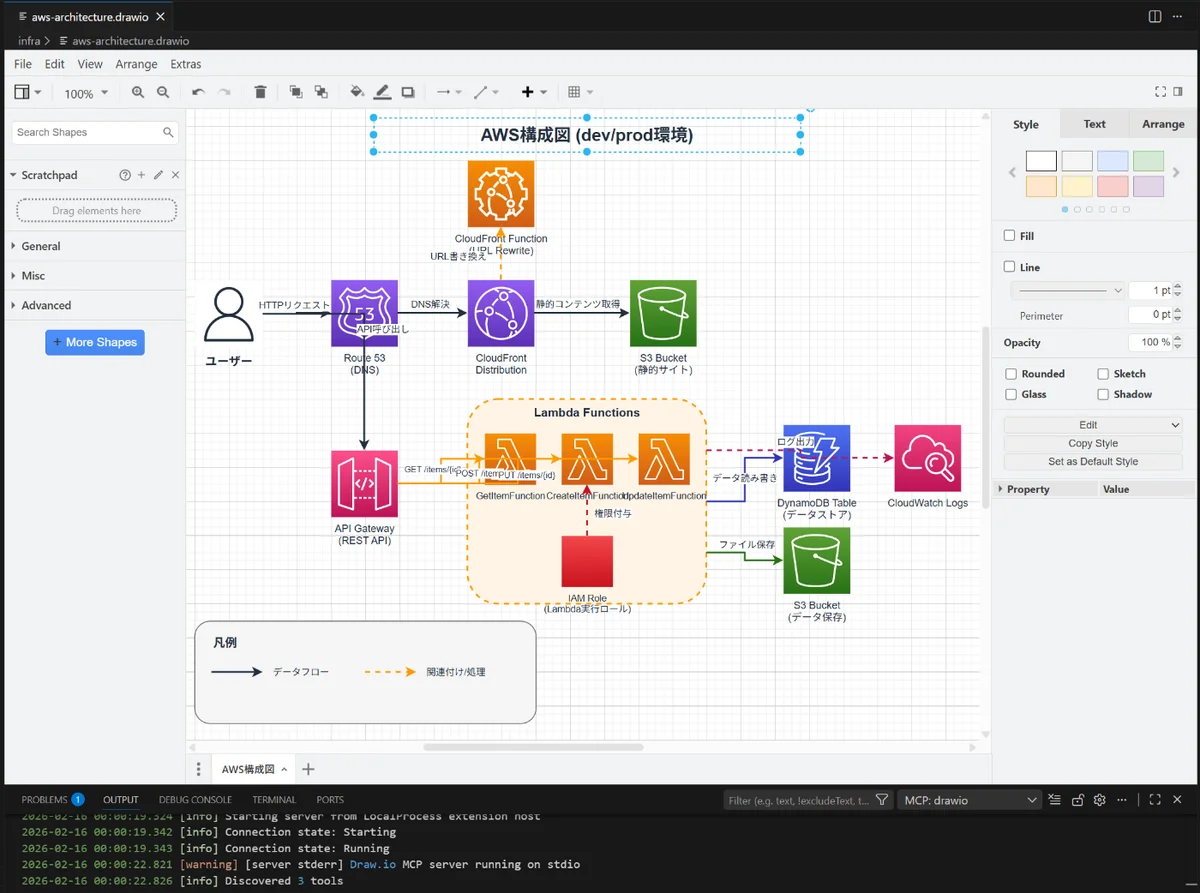The height and width of the screenshot is (893, 1200).
Task: Click the Undo icon
Action: click(197, 91)
